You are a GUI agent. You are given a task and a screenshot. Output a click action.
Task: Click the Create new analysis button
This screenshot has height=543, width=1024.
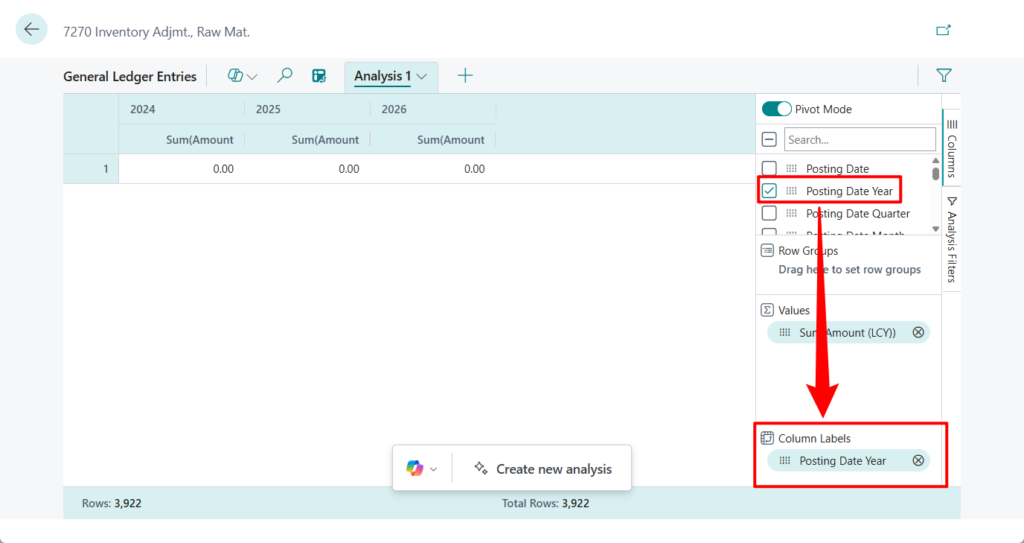point(542,468)
